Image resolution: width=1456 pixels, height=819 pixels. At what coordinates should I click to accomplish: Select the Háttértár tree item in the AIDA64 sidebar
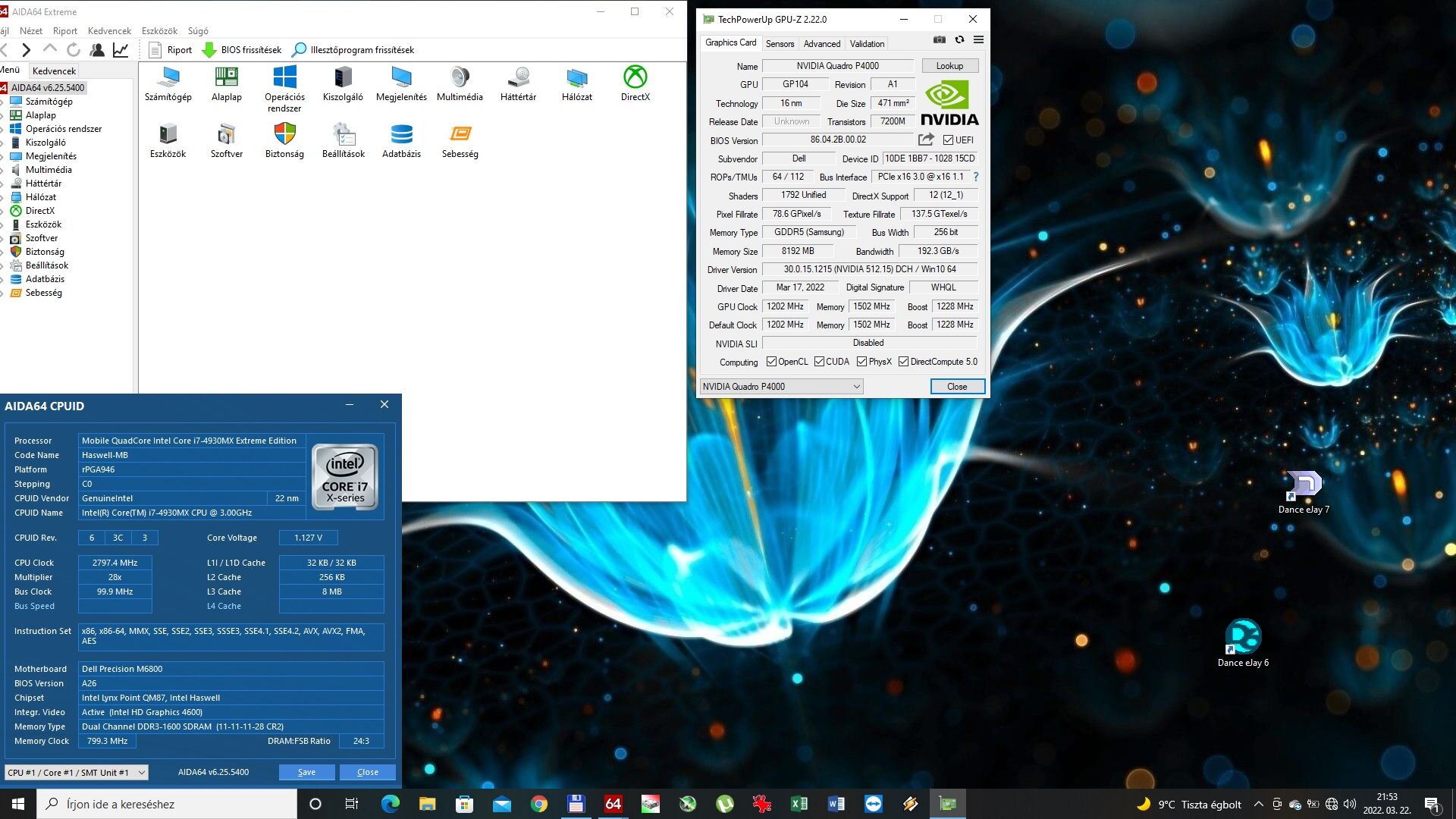click(x=43, y=184)
